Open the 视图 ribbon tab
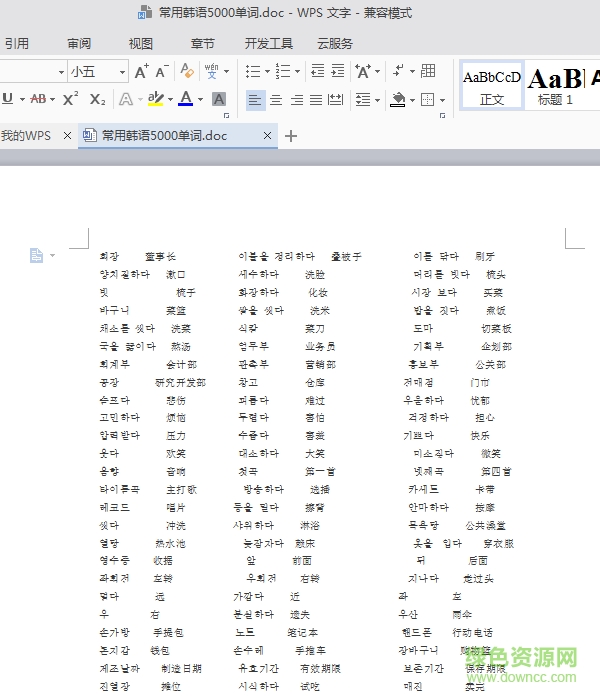The height and width of the screenshot is (696, 600). click(x=141, y=43)
